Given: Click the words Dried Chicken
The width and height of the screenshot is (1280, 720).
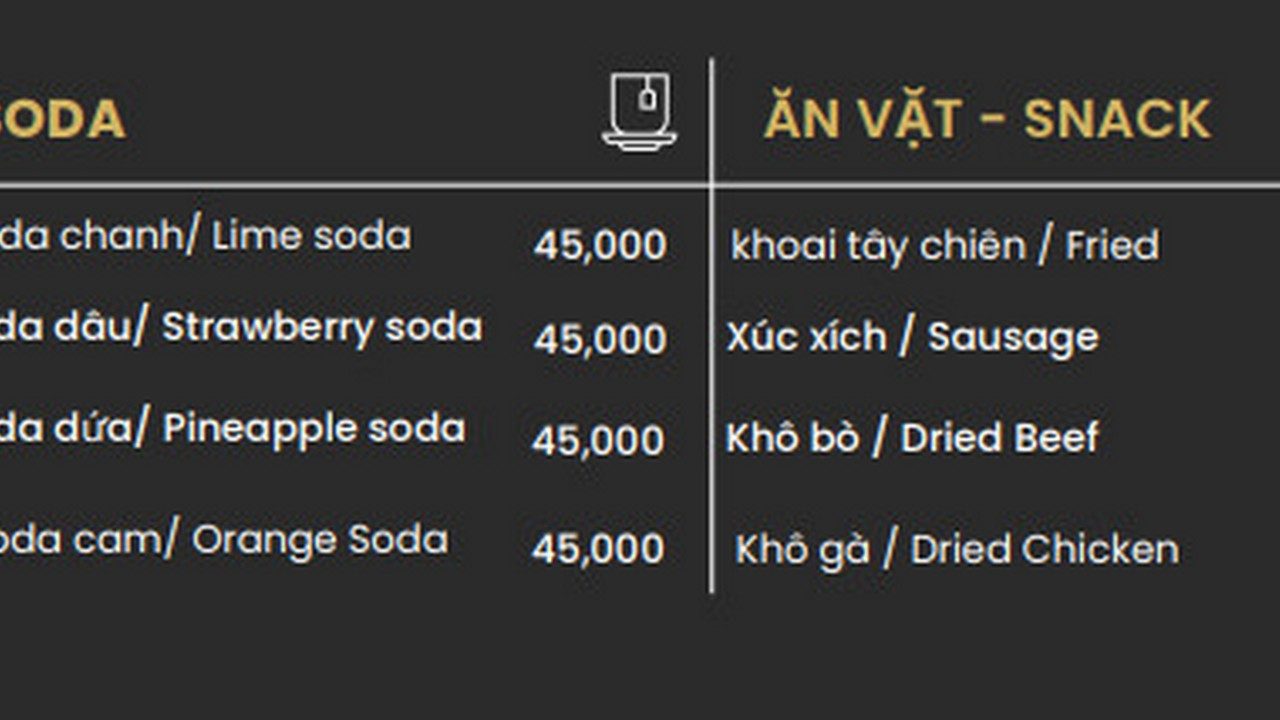Looking at the screenshot, I should [1044, 549].
